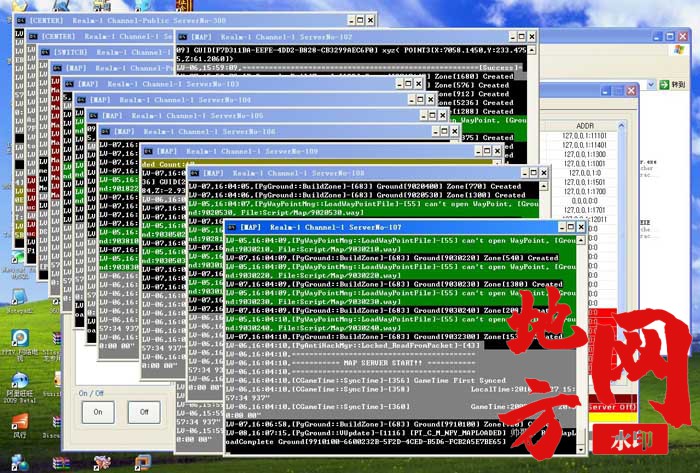Click the ADDR column header
Viewport: 700px width, 473px height.
pos(584,126)
